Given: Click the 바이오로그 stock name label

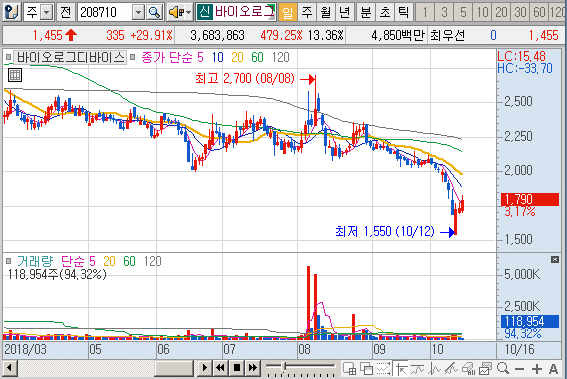Looking at the screenshot, I should [x=244, y=12].
